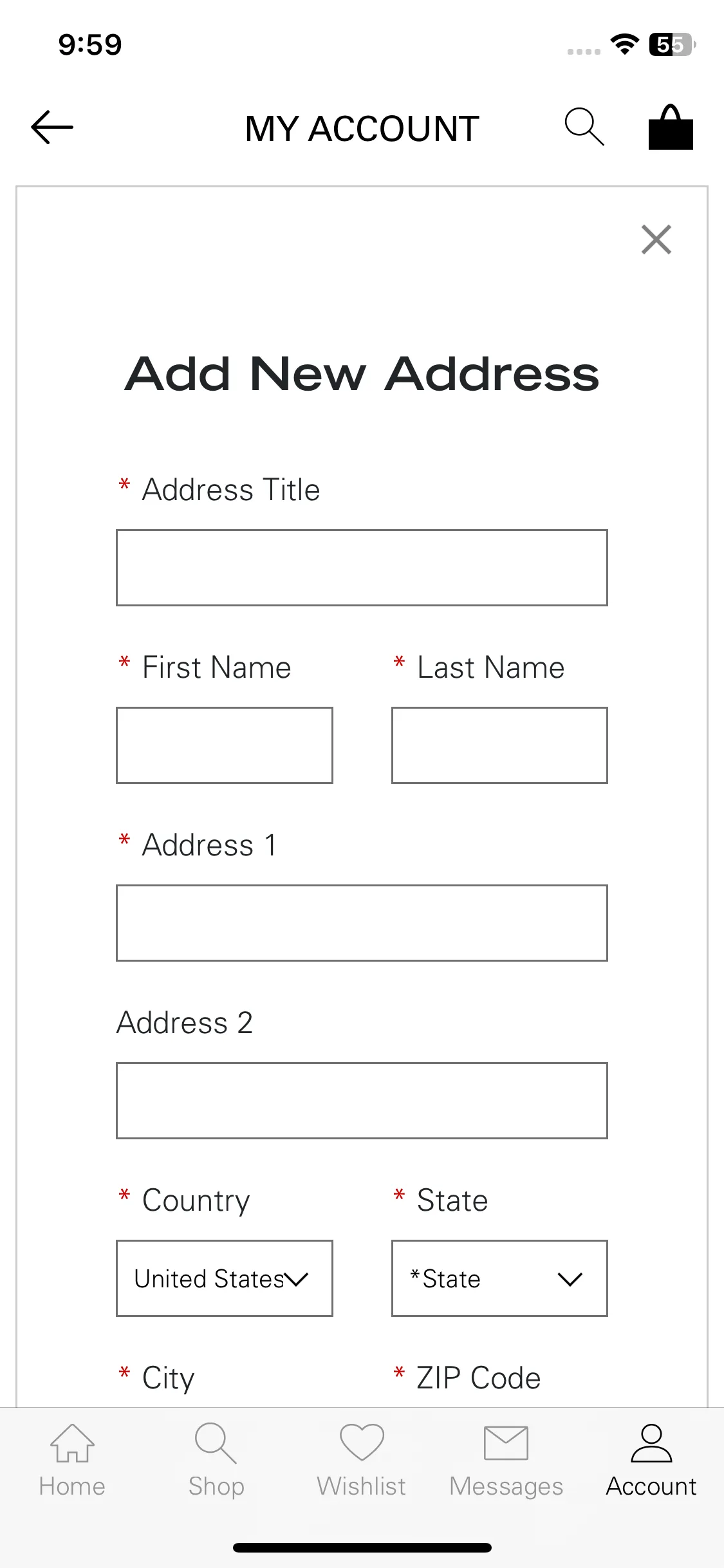Open search with the magnifier icon
The height and width of the screenshot is (1568, 724).
click(x=584, y=127)
